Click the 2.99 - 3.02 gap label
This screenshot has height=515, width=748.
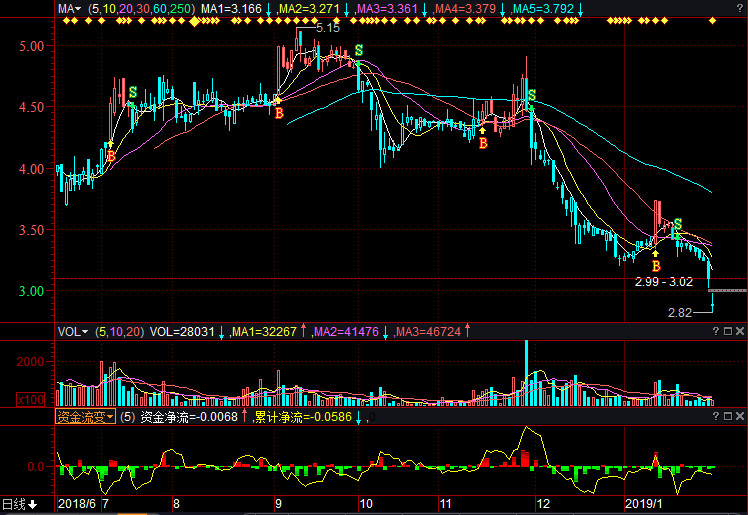click(663, 283)
